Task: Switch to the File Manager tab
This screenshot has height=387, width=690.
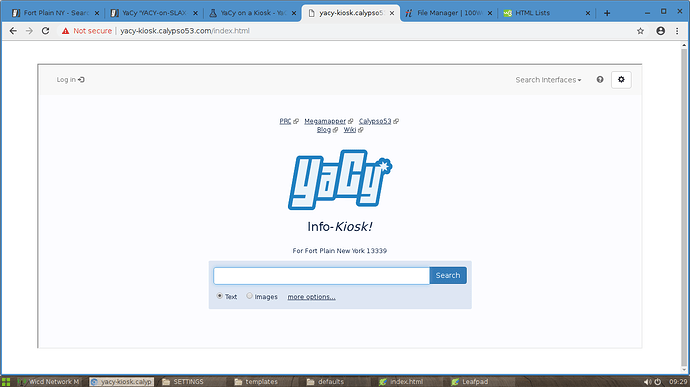Action: [x=449, y=13]
